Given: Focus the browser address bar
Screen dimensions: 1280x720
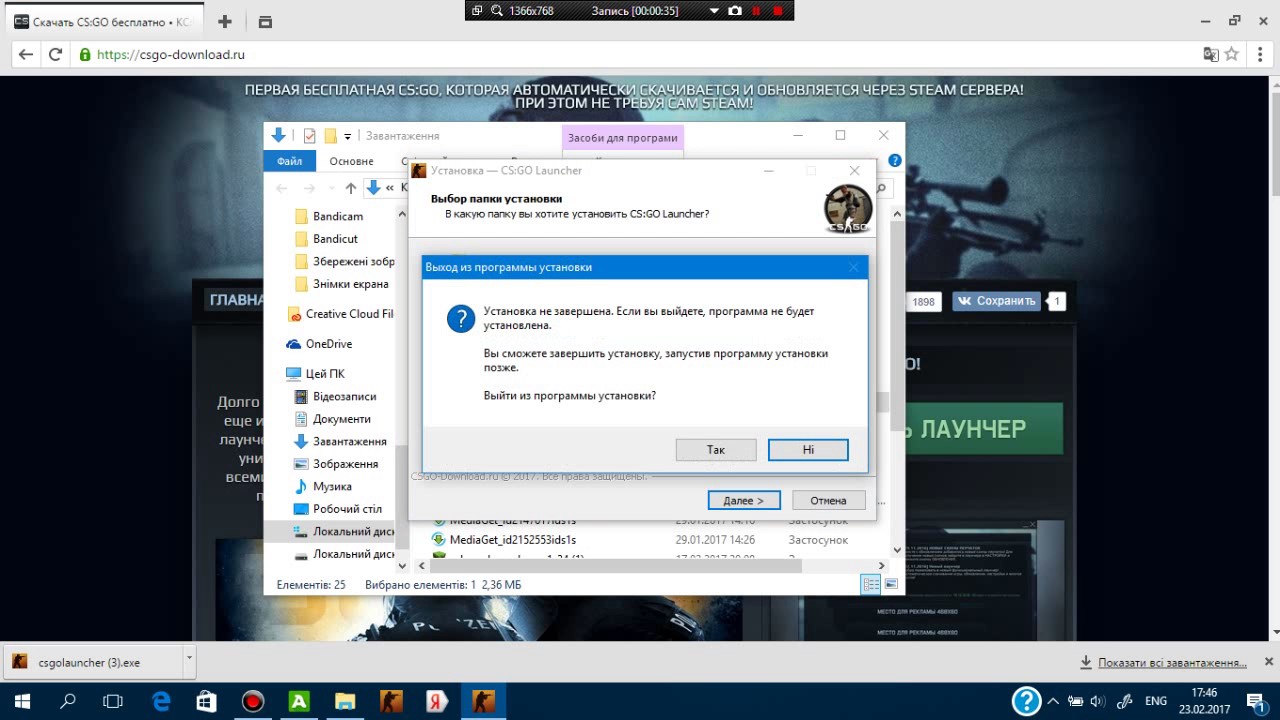Looking at the screenshot, I should 640,55.
